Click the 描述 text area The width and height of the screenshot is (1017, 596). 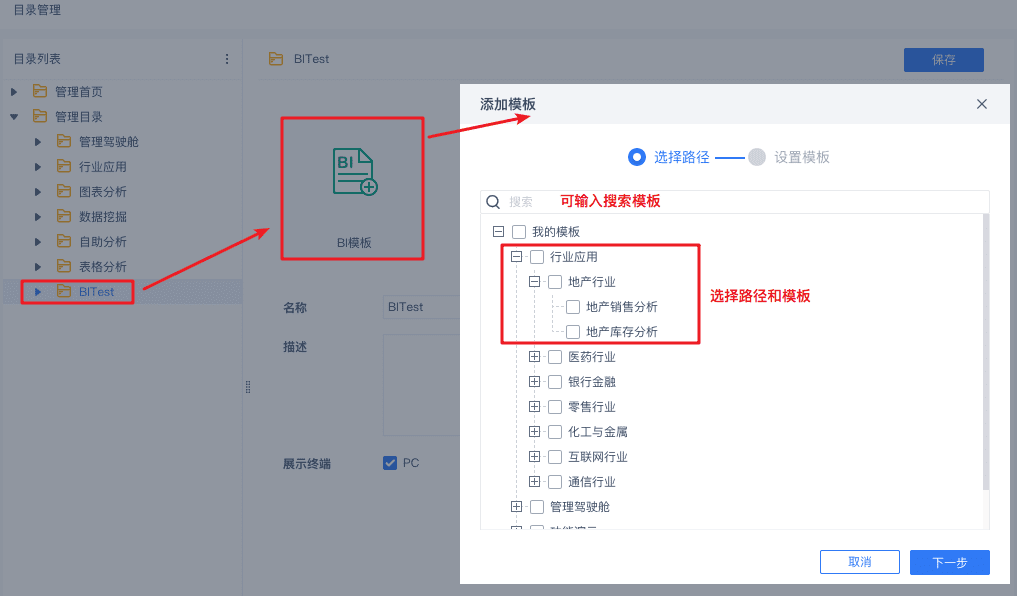tap(422, 385)
